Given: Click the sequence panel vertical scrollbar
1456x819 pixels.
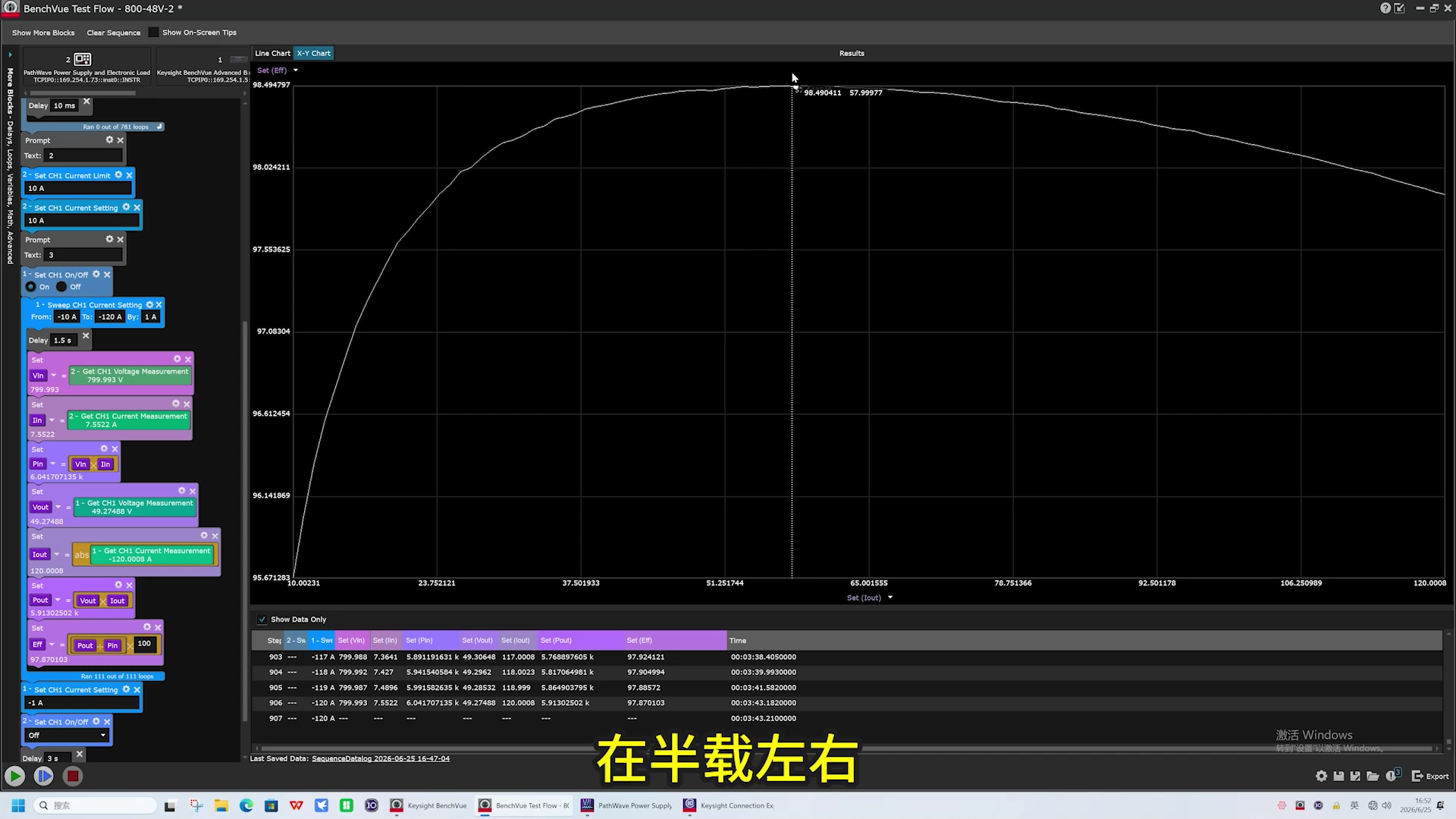Looking at the screenshot, I should pyautogui.click(x=245, y=521).
